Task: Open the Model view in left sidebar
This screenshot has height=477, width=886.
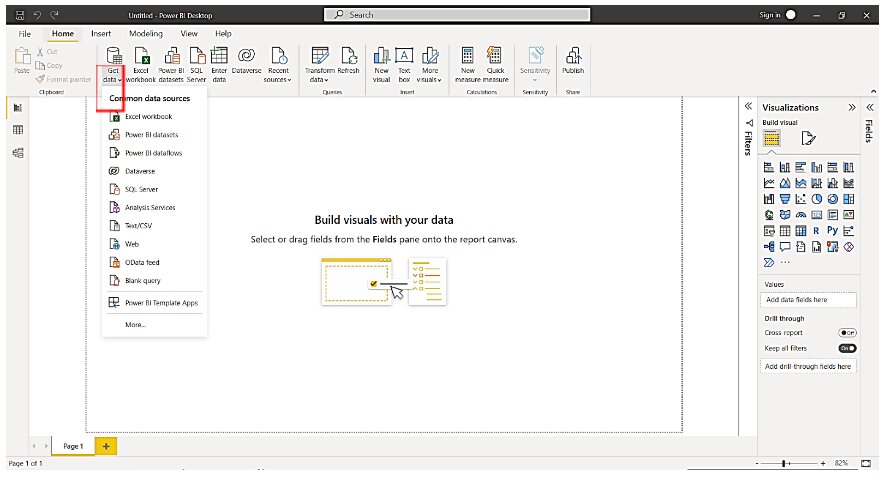Action: pos(18,153)
